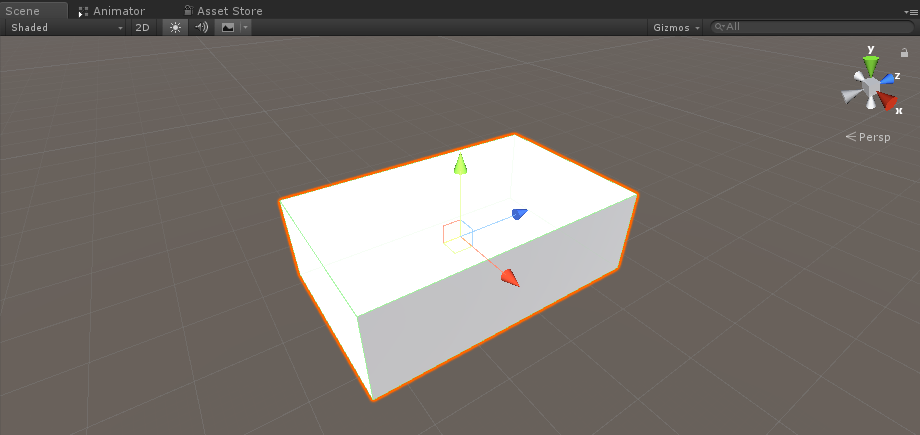Expand the Gizmos dropdown menu
Viewport: 920px width, 435px height.
pos(676,27)
